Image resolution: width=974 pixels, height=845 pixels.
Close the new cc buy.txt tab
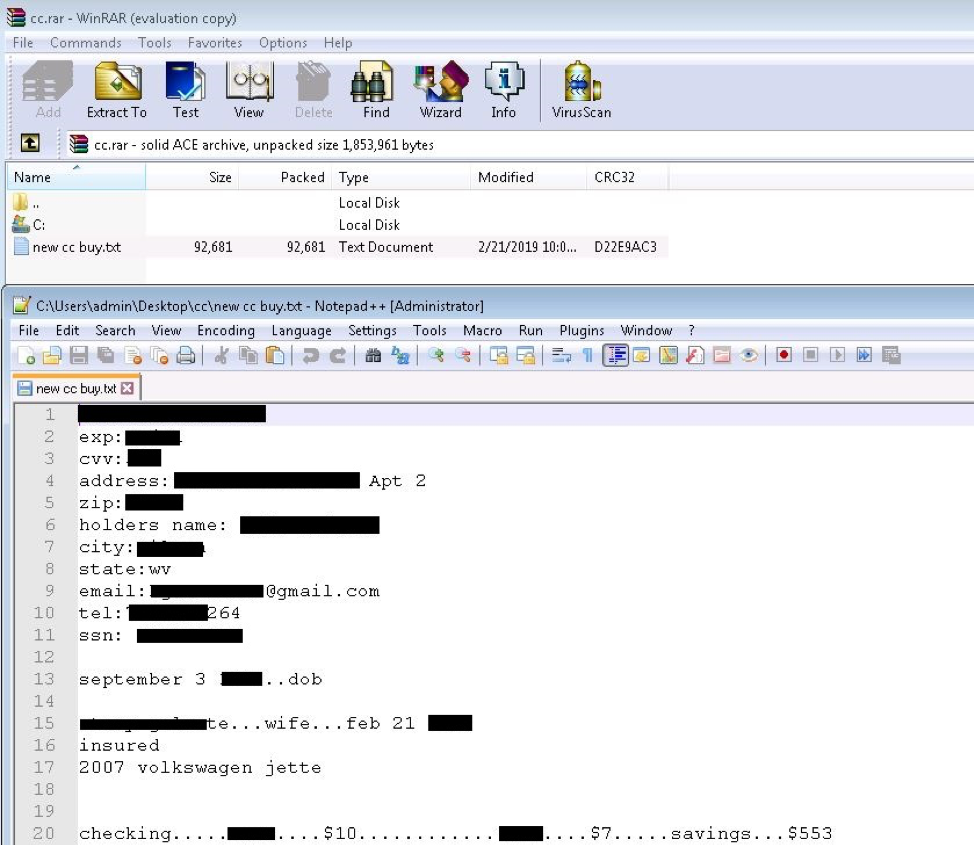coord(127,388)
